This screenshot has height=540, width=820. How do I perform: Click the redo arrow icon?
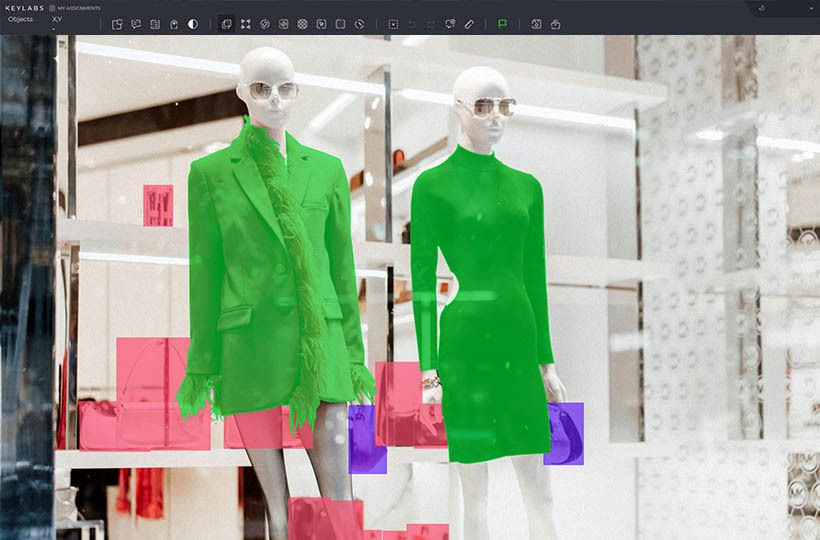[431, 24]
